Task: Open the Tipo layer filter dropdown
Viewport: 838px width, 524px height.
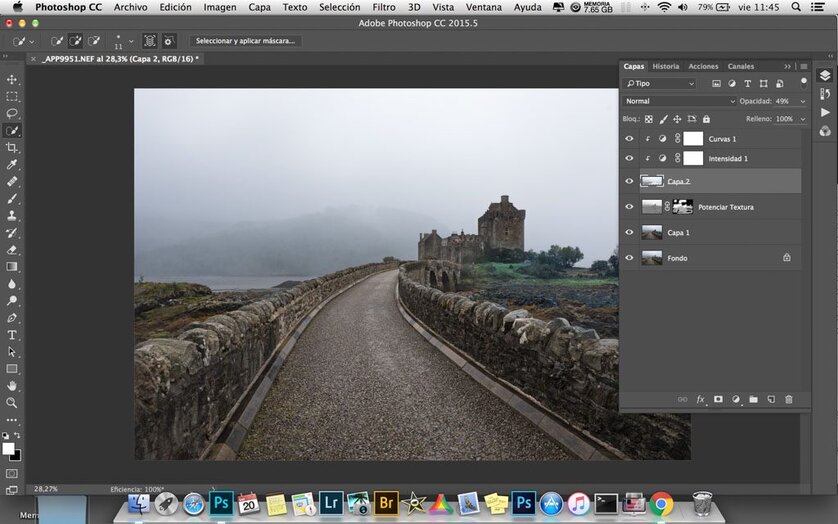Action: 660,84
